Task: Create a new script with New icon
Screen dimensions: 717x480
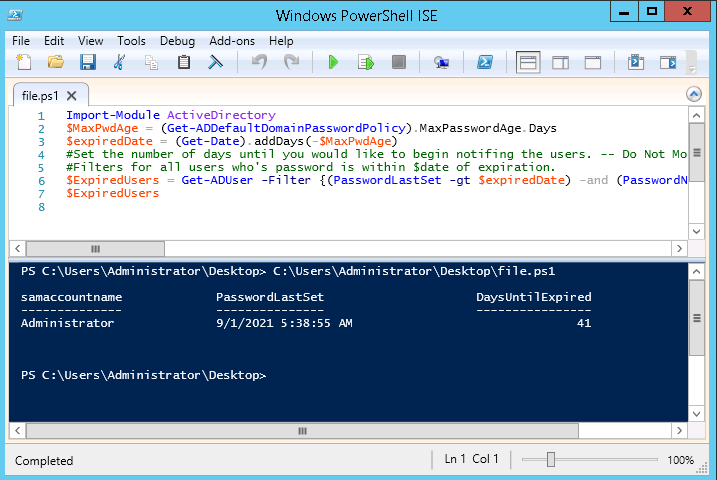Action: 23,62
